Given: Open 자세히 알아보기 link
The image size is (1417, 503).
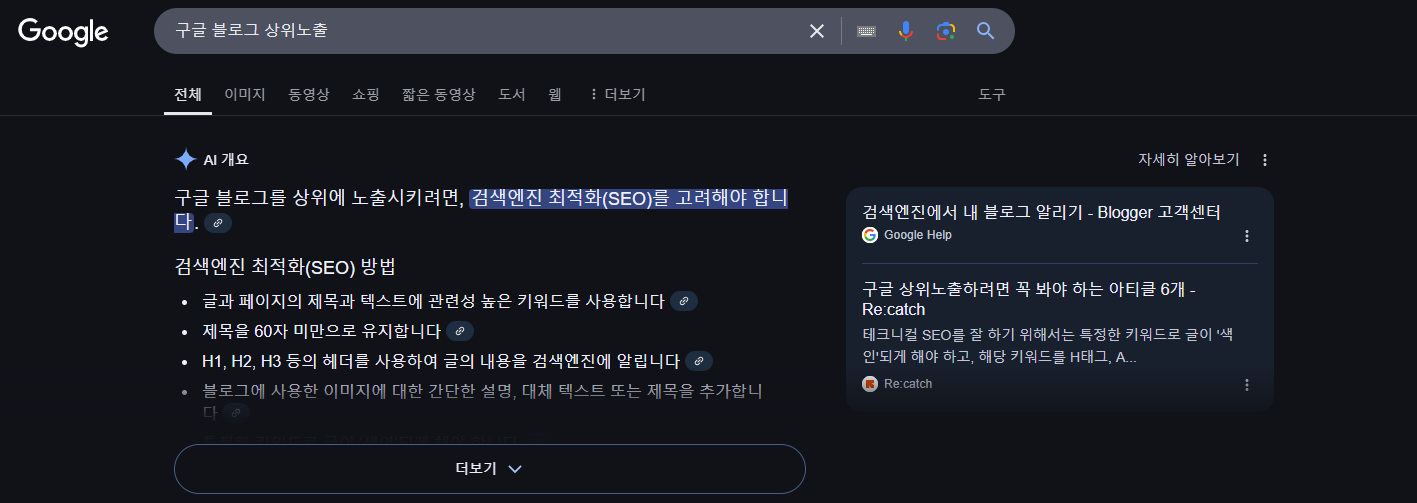Looking at the screenshot, I should click(1189, 159).
